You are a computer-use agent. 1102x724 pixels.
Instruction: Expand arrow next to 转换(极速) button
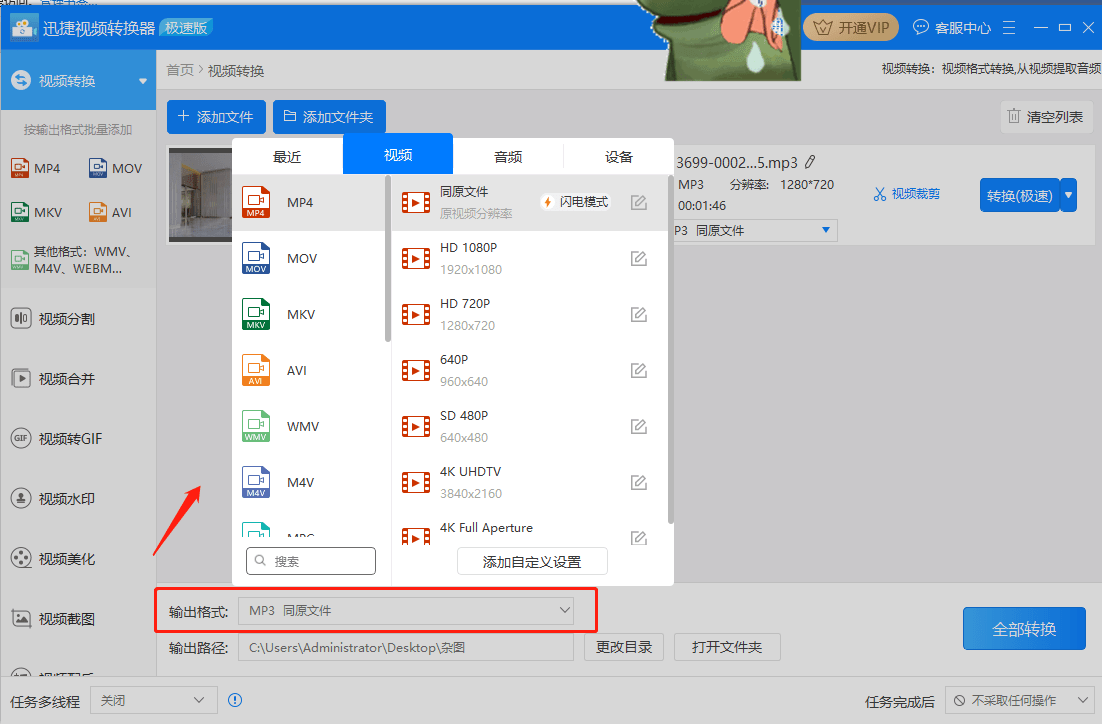coord(1069,195)
